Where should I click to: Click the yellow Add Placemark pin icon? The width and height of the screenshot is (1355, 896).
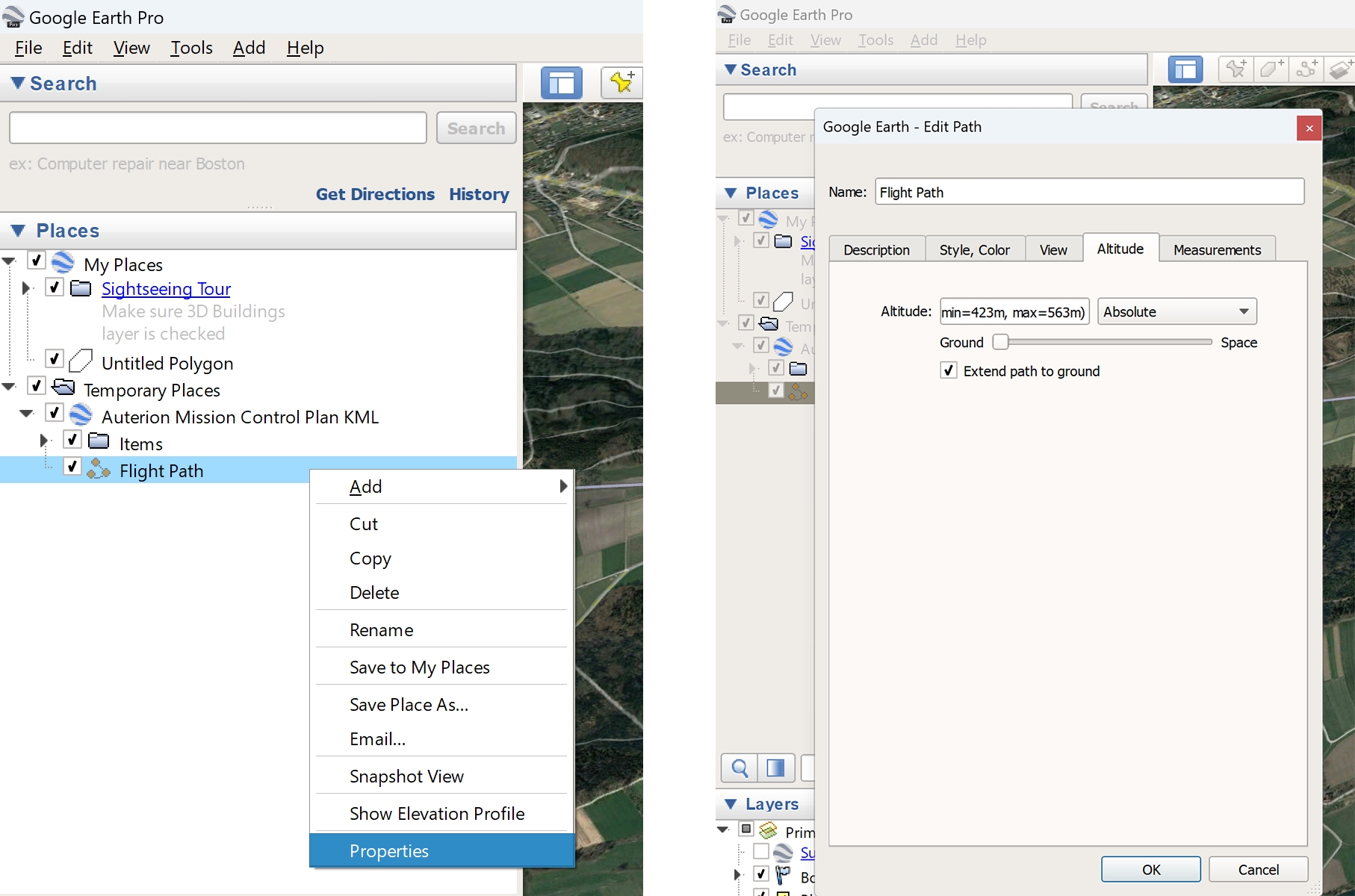(621, 82)
